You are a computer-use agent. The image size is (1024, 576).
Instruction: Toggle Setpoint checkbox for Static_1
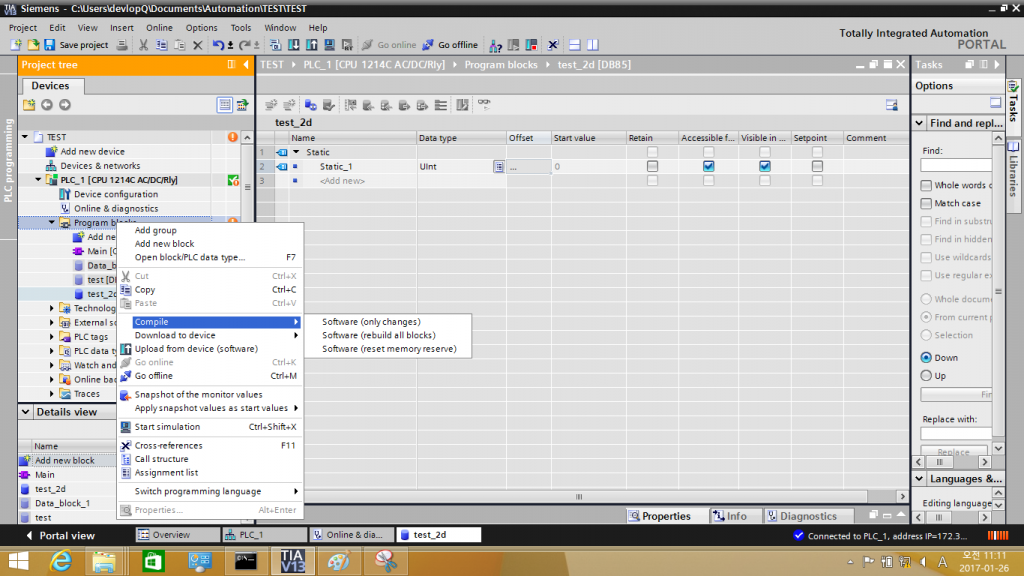pyautogui.click(x=817, y=167)
